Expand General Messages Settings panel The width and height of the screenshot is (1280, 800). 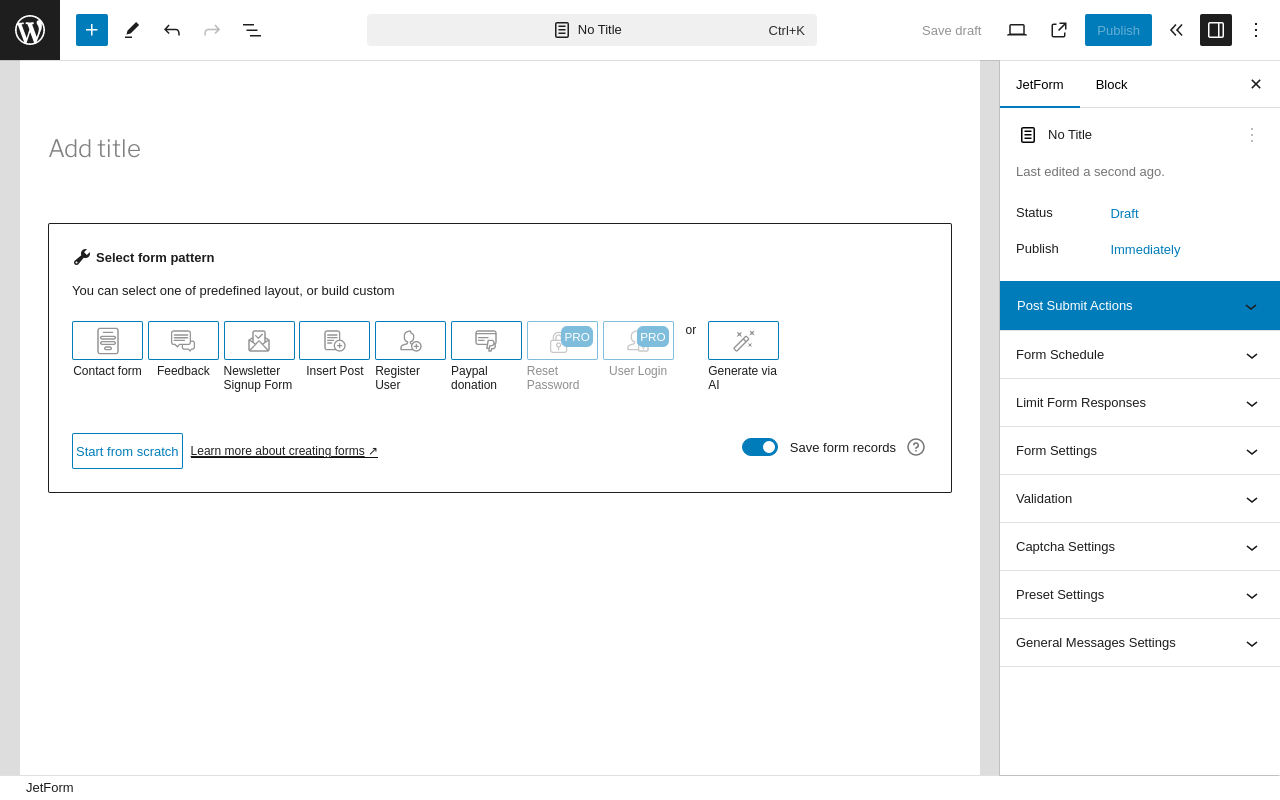click(1140, 643)
